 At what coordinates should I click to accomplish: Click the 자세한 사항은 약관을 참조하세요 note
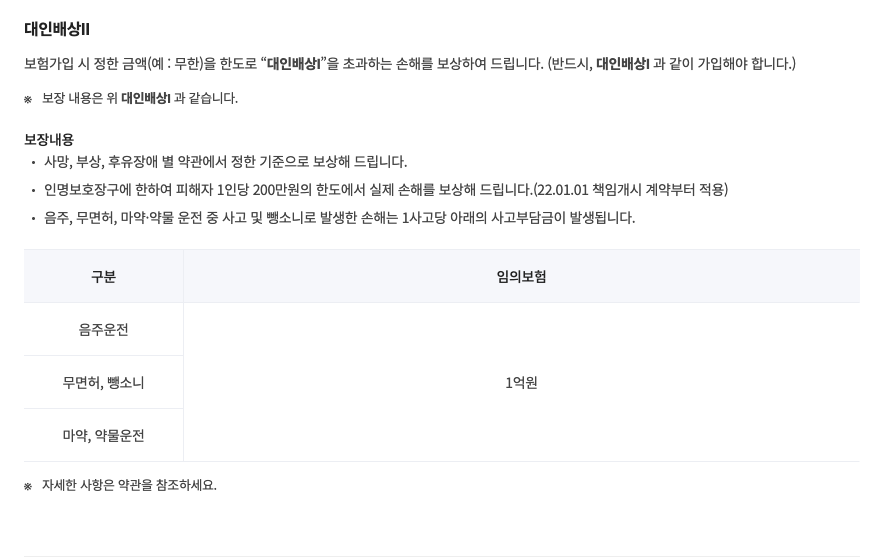[x=129, y=485]
